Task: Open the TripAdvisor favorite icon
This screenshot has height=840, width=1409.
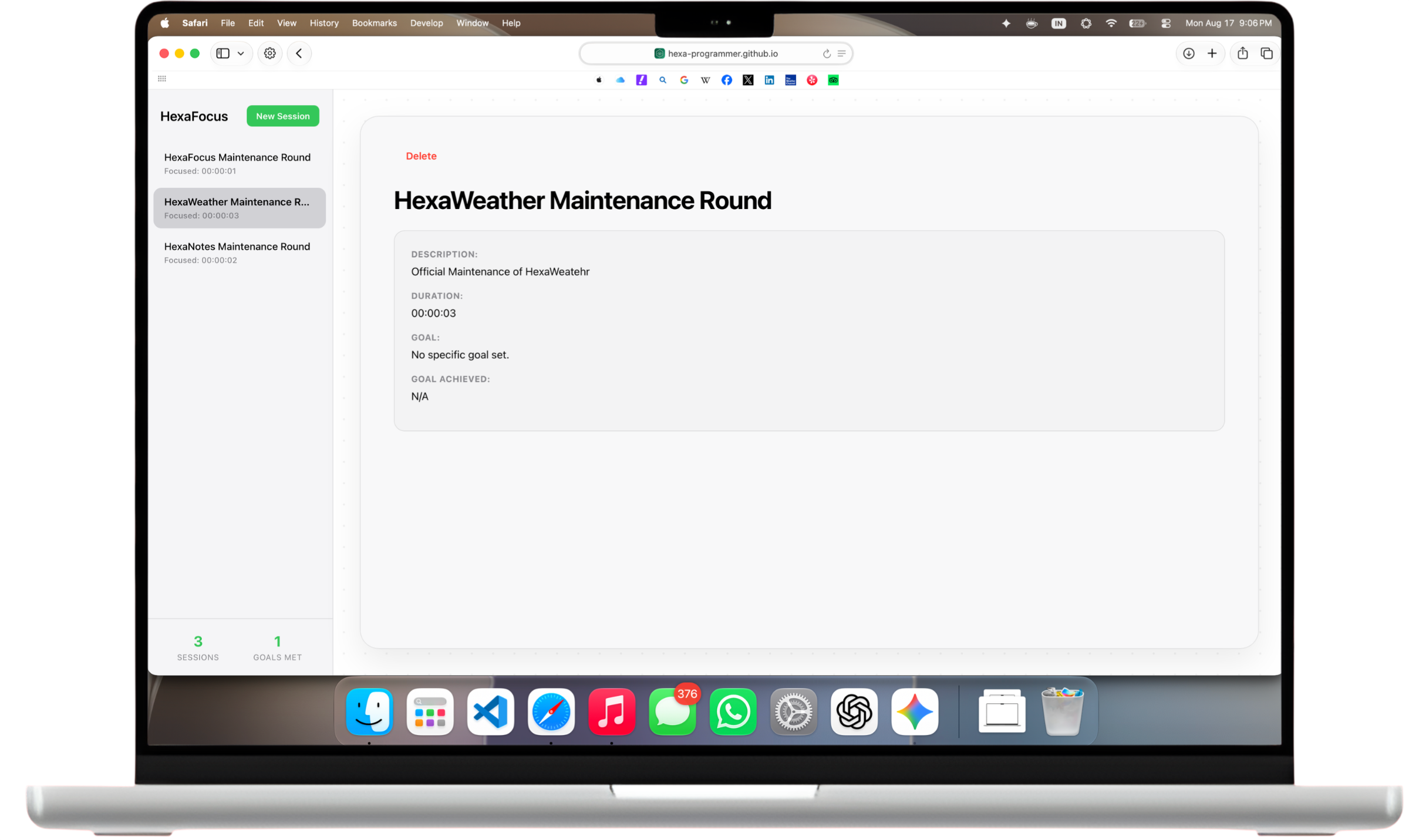Action: [833, 80]
